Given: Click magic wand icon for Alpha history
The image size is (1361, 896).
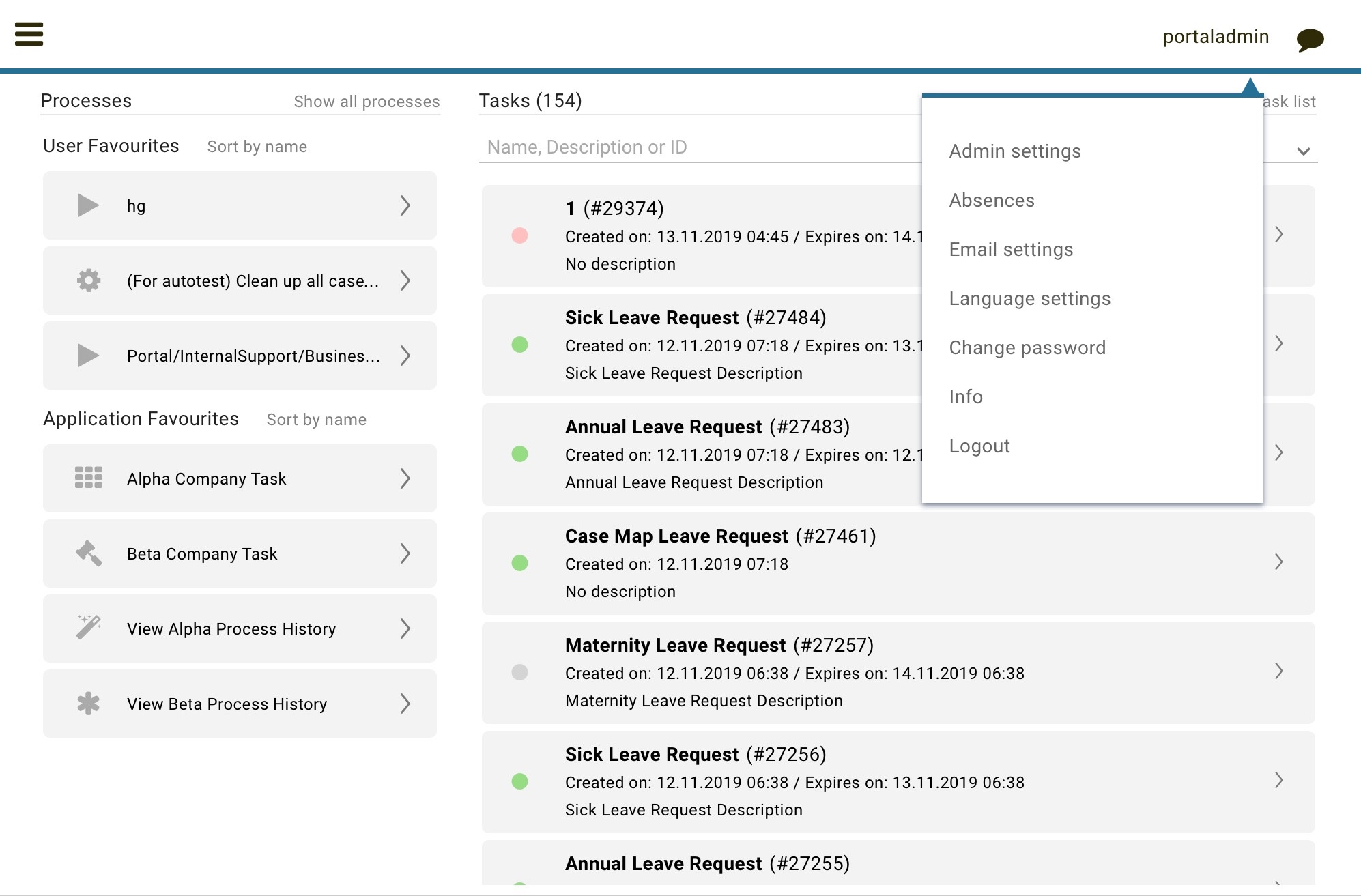Looking at the screenshot, I should coord(88,628).
